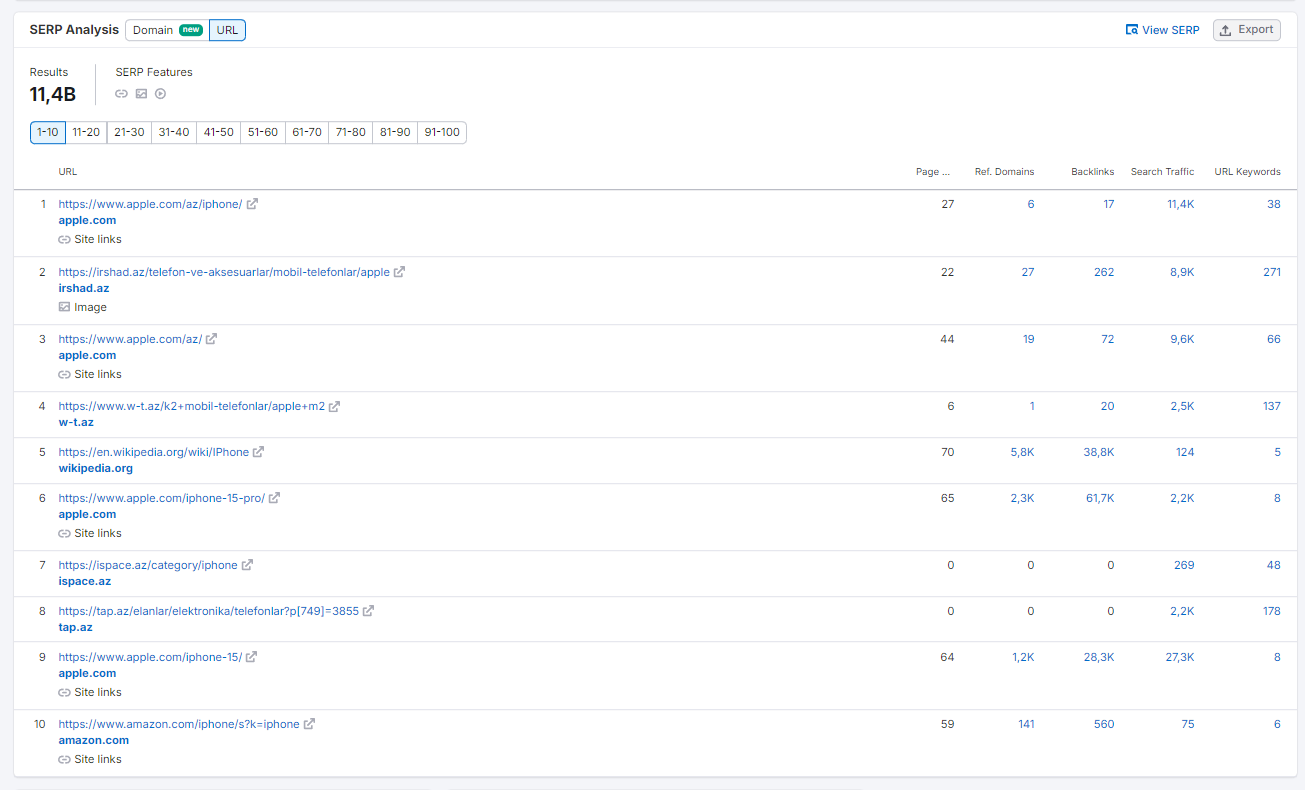Image resolution: width=1305 pixels, height=790 pixels.
Task: Click the View SERP icon
Action: pos(1131,30)
